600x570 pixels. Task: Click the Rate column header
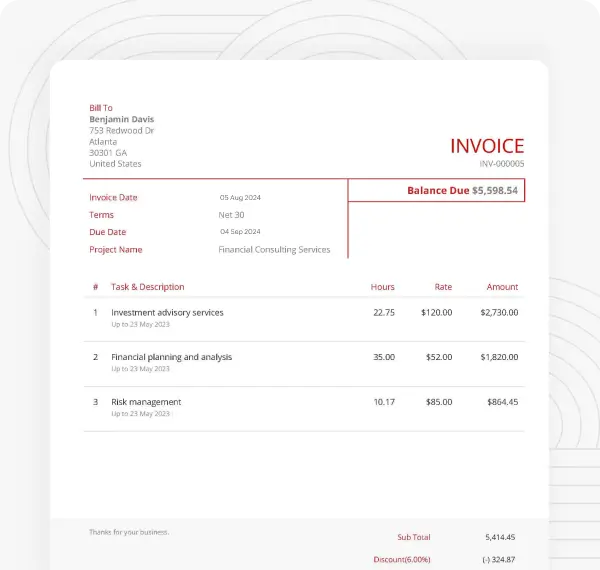[x=443, y=287]
